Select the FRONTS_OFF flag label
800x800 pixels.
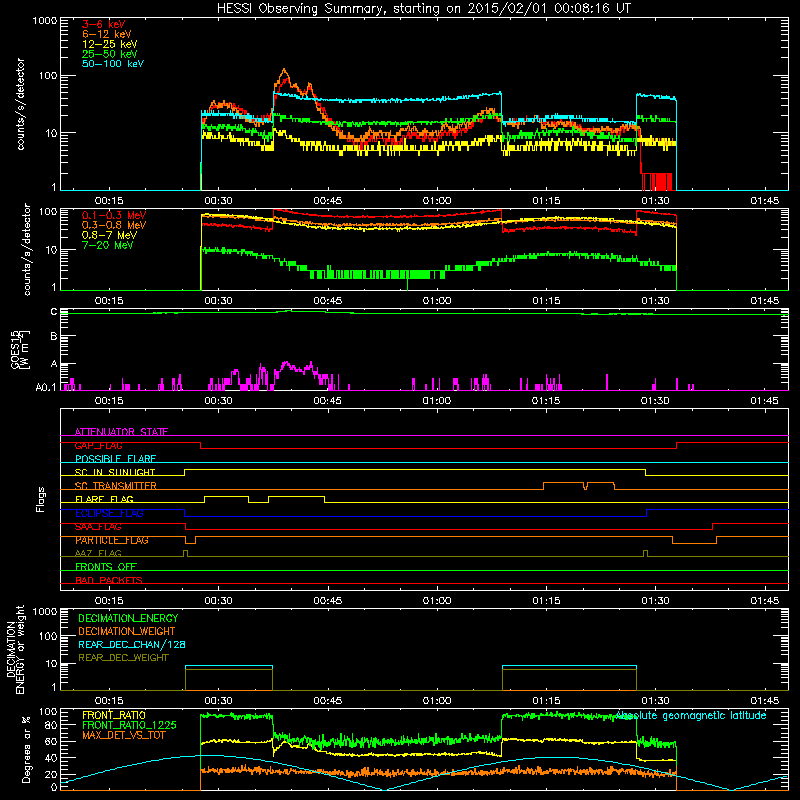click(106, 567)
